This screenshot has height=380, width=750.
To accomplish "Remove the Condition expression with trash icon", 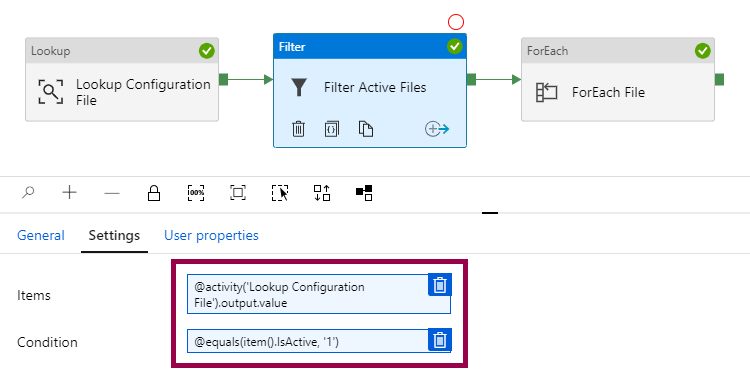I will (440, 340).
